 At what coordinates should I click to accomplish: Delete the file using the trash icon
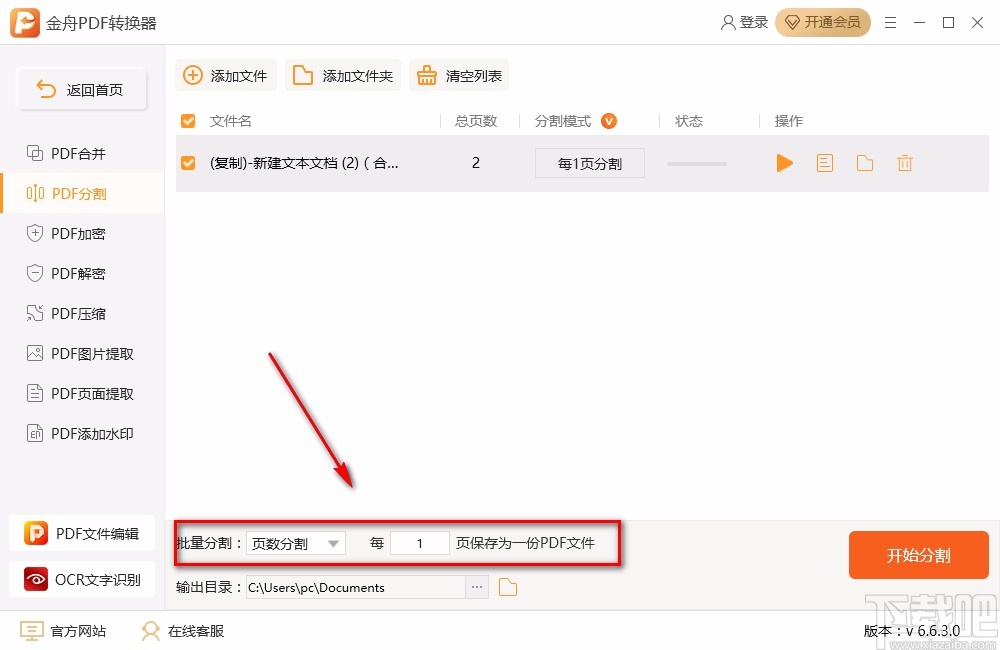(905, 163)
